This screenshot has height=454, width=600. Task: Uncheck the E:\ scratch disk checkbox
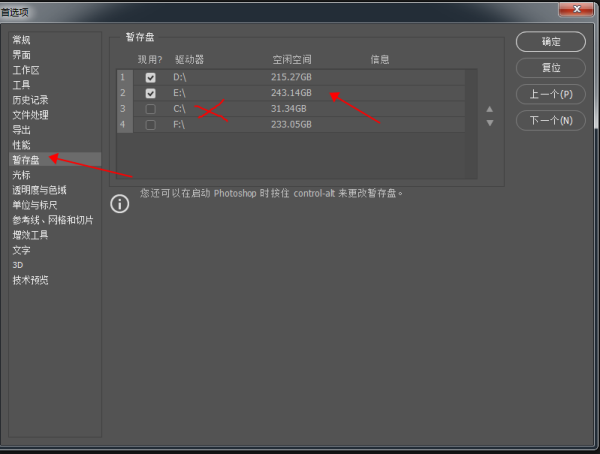point(150,93)
